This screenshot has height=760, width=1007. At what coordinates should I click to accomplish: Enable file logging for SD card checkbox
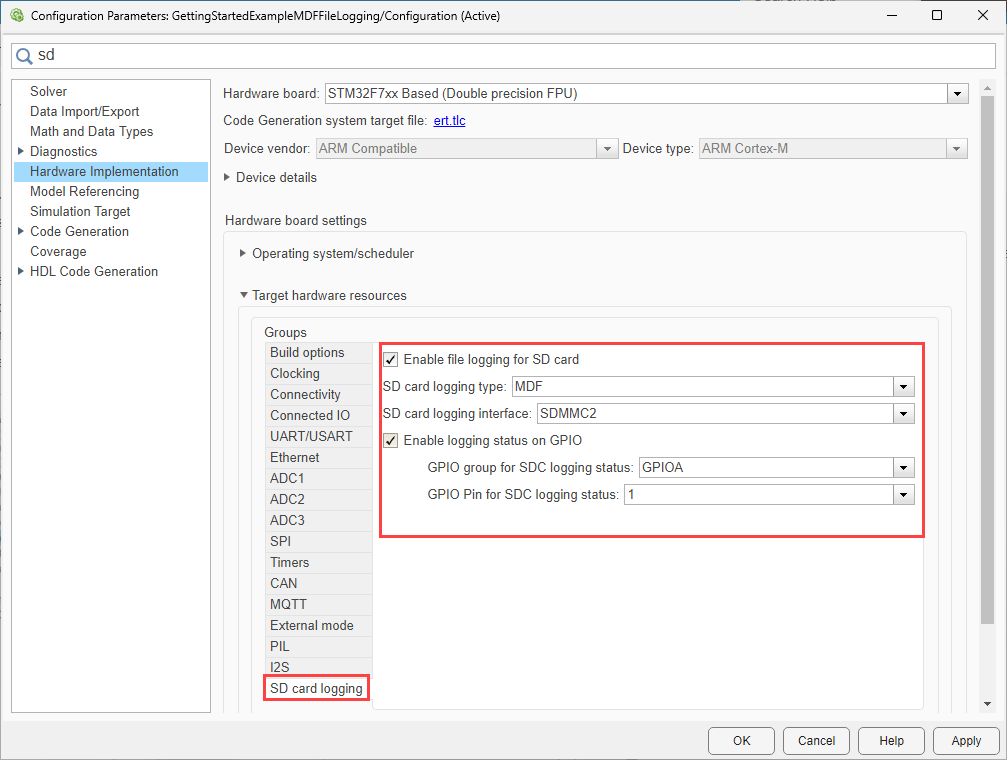(x=391, y=359)
